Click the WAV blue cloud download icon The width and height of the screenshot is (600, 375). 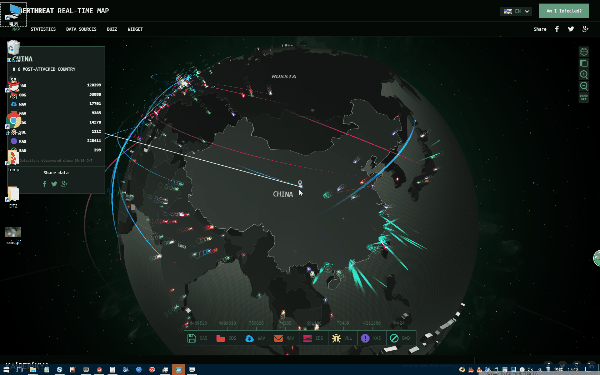point(249,338)
